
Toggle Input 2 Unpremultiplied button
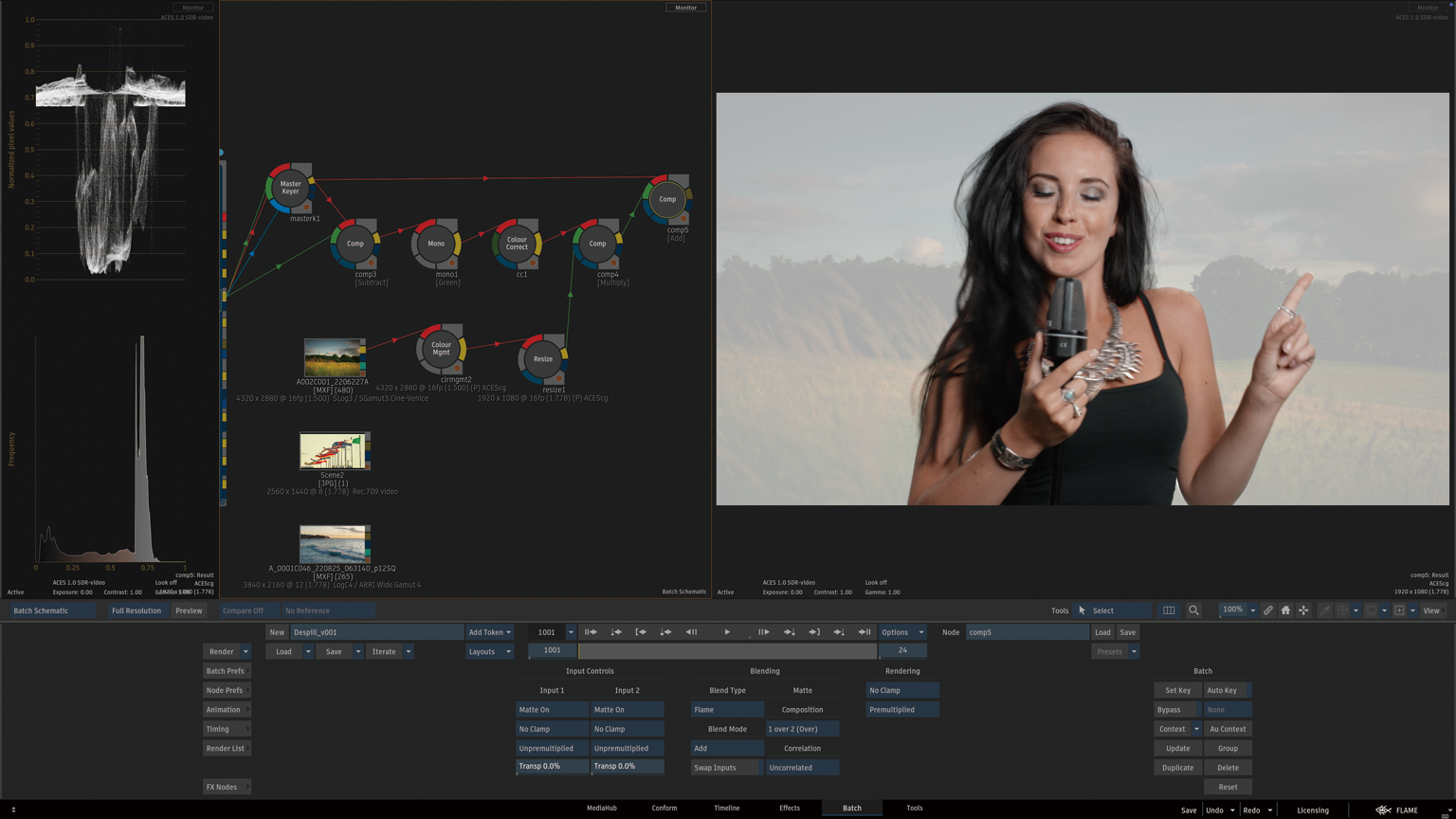(628, 749)
